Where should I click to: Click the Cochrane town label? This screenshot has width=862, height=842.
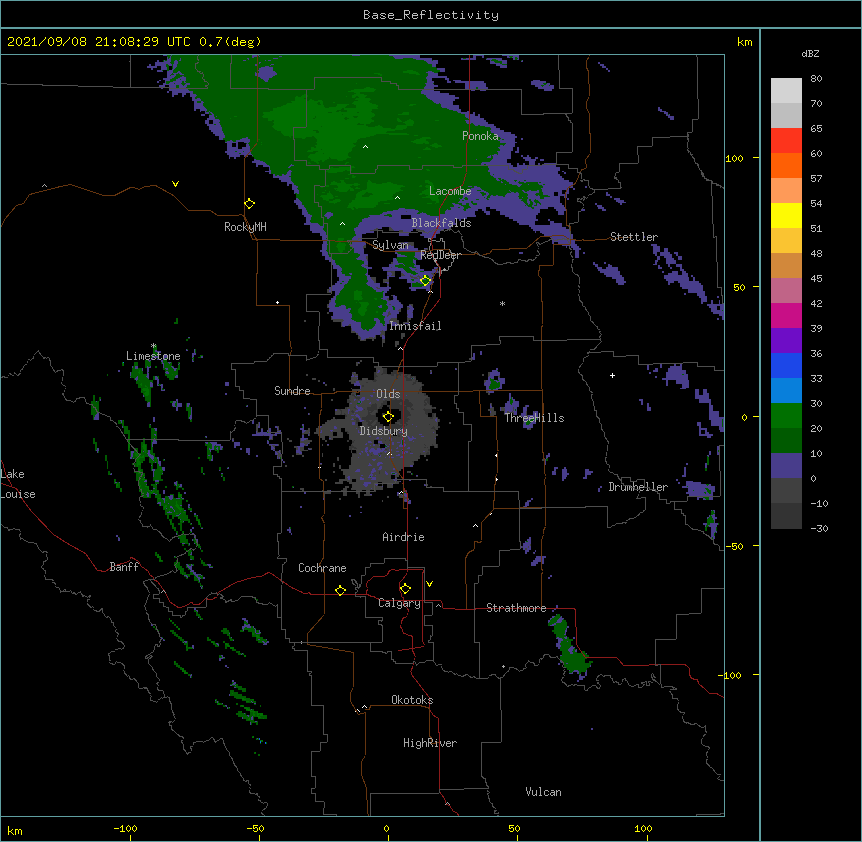[322, 568]
